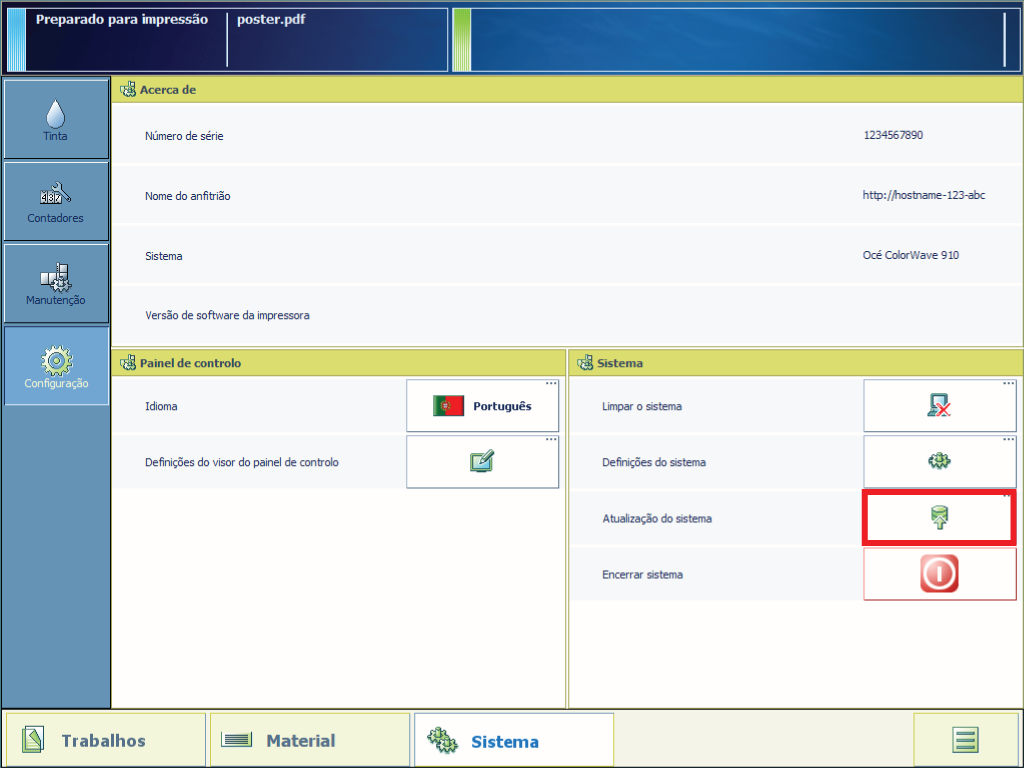The image size is (1024, 768).
Task: Click Versão de software da impressora row
Action: click(567, 315)
